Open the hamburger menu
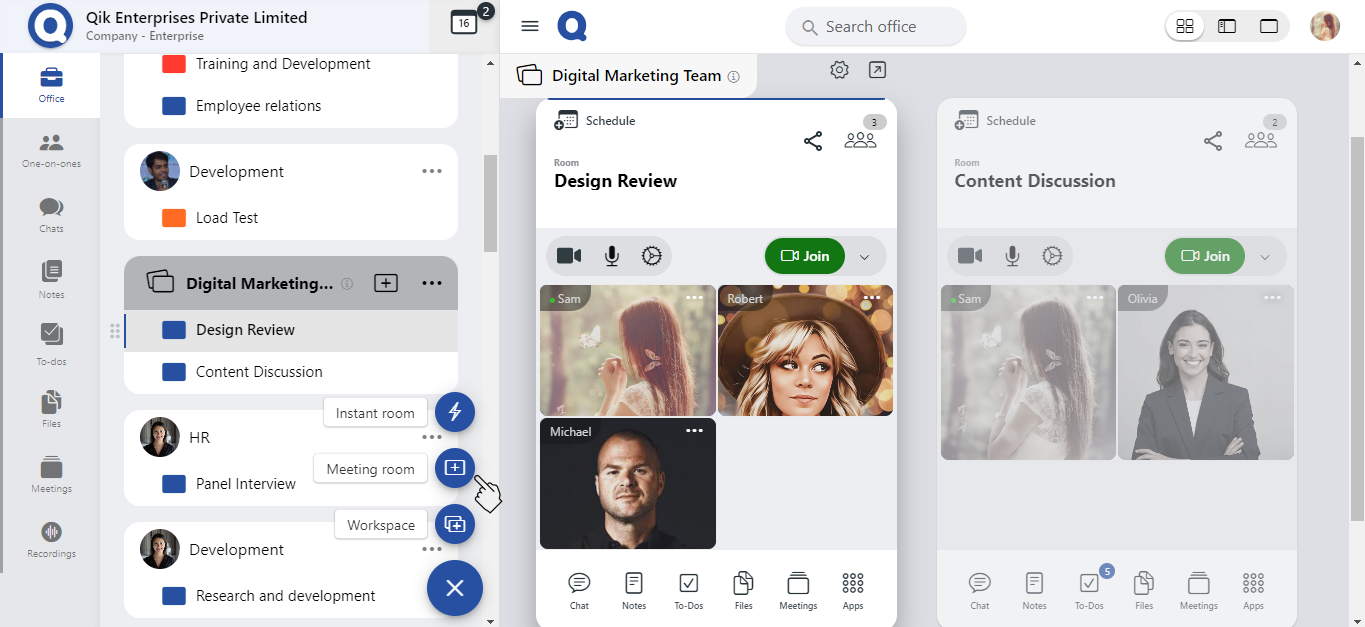 530,27
